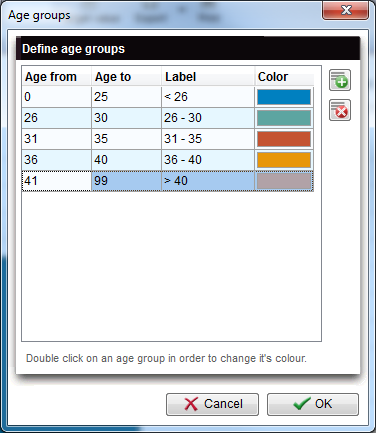Select the blue color swatch for < 26
Viewport: 376px width, 433px height.
[x=284, y=97]
